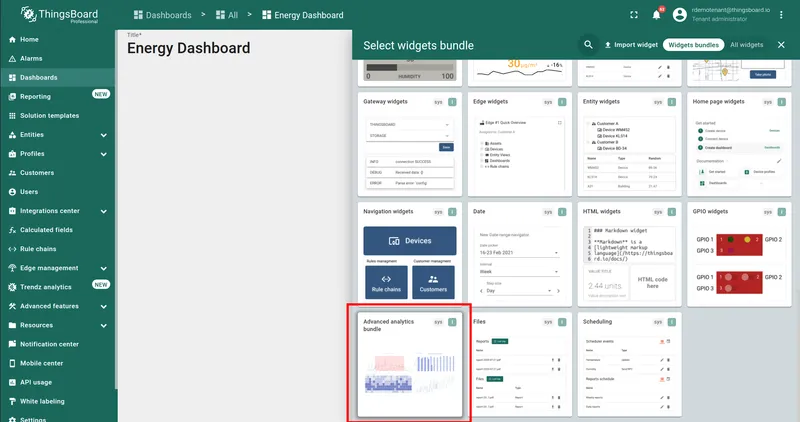Click green icon on Entity widgets card
The height and width of the screenshot is (422, 800).
tap(671, 102)
